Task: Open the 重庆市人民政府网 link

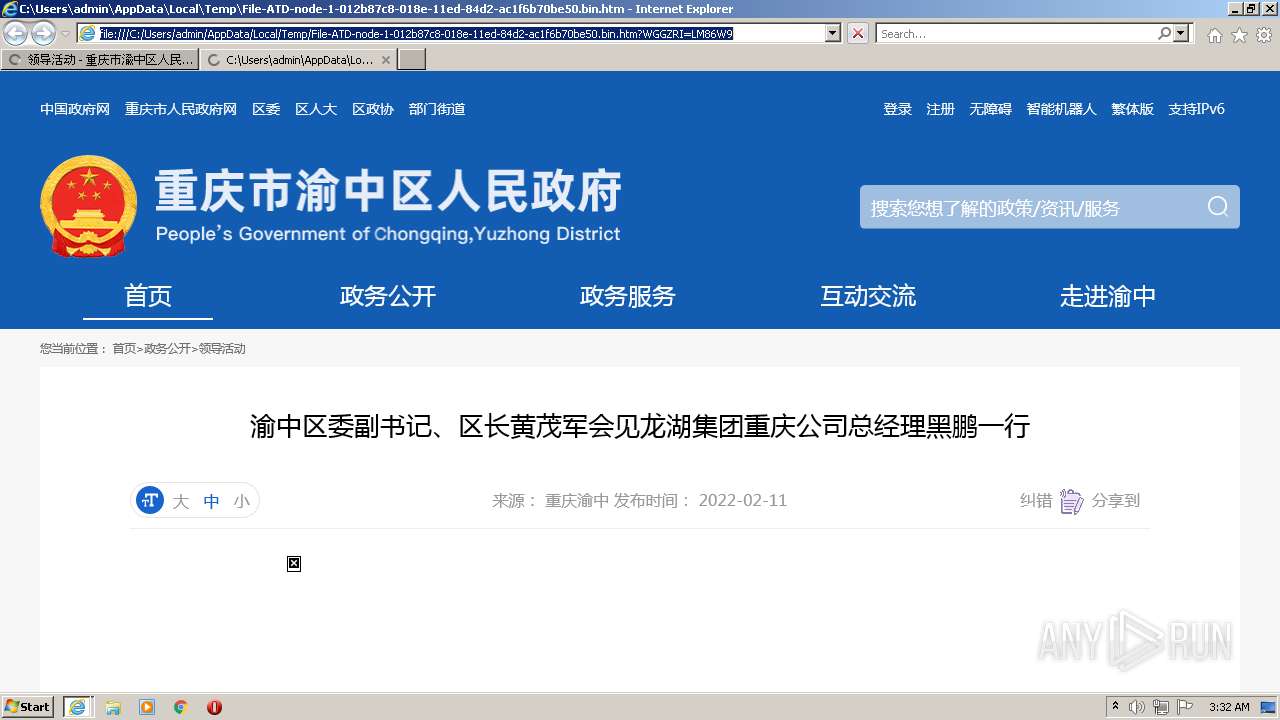Action: (x=181, y=109)
